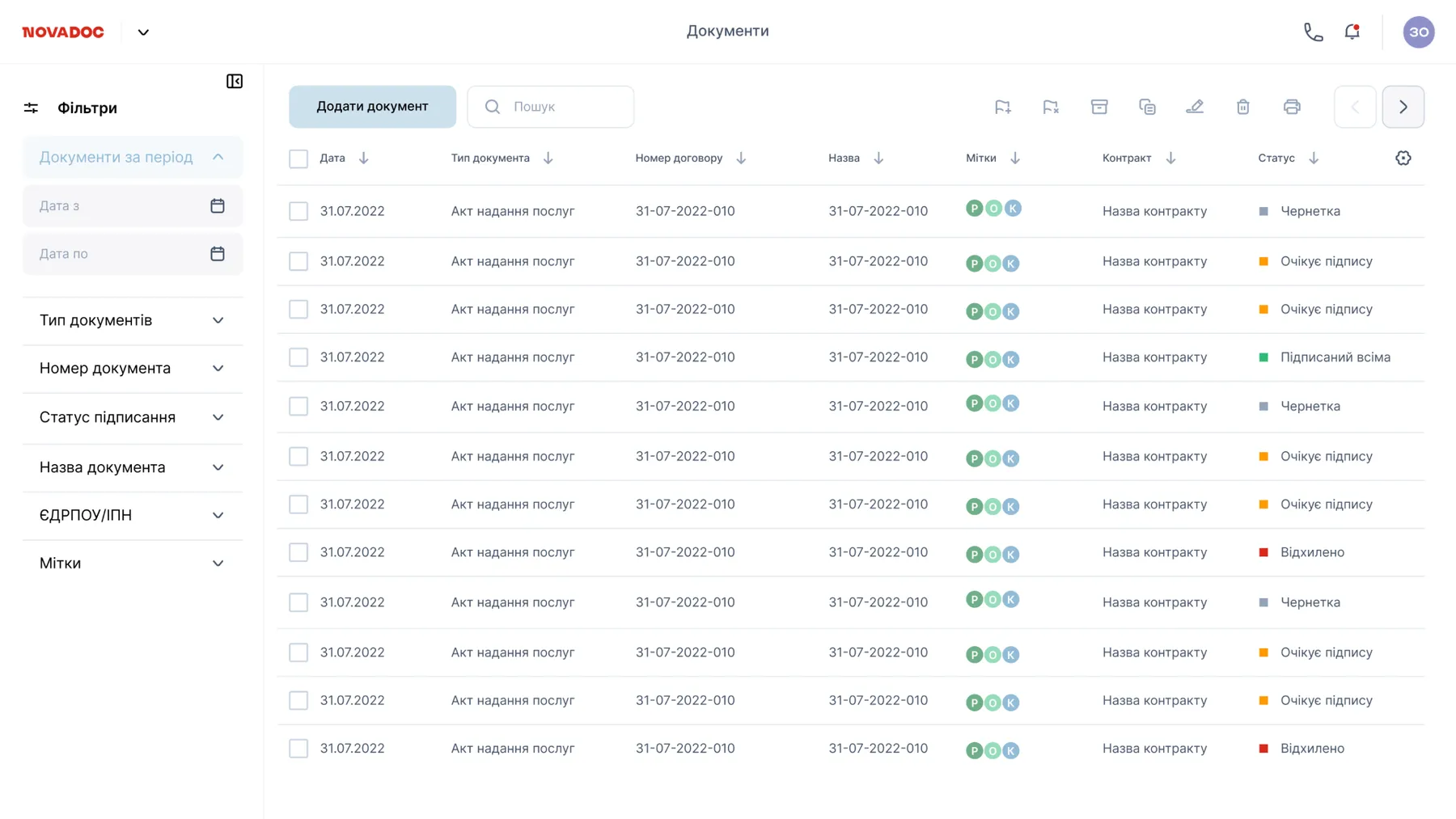Expand the Тип документів filter
The width and height of the screenshot is (1456, 819).
[133, 321]
